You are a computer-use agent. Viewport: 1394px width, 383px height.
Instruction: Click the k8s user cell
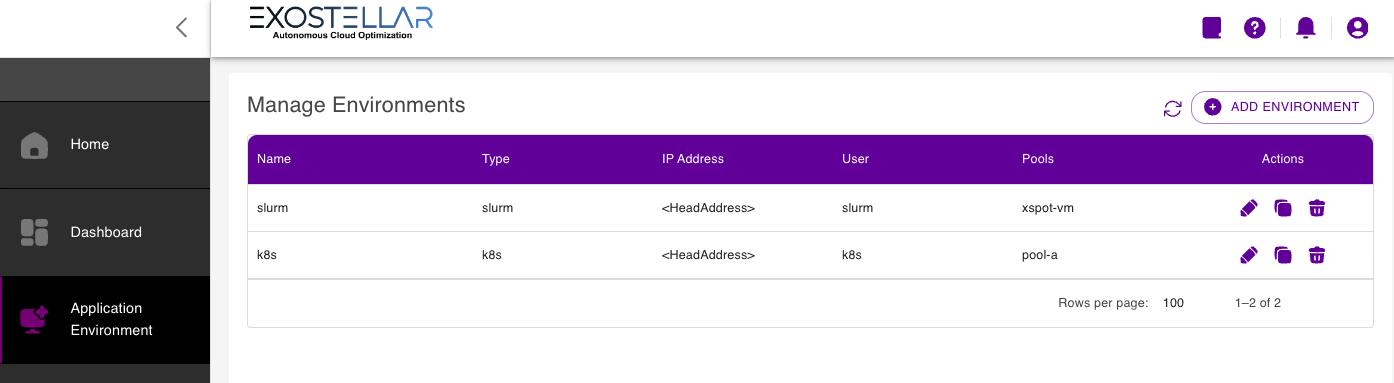pyautogui.click(x=852, y=255)
